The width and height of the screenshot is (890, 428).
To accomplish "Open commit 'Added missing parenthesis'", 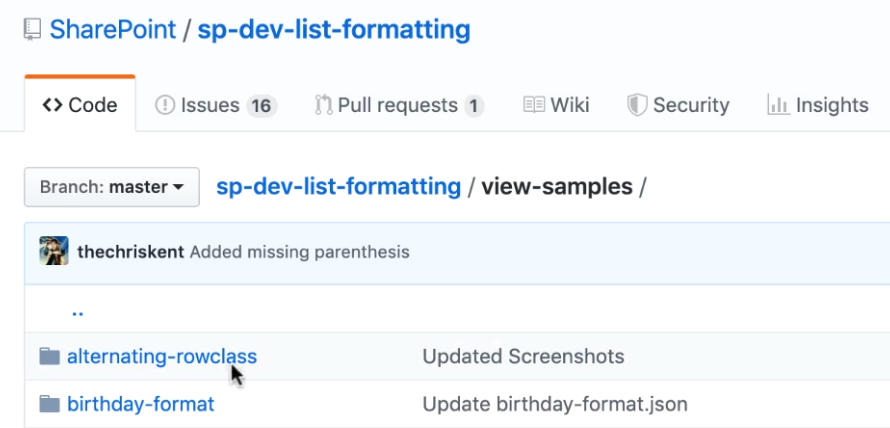I will coord(299,251).
